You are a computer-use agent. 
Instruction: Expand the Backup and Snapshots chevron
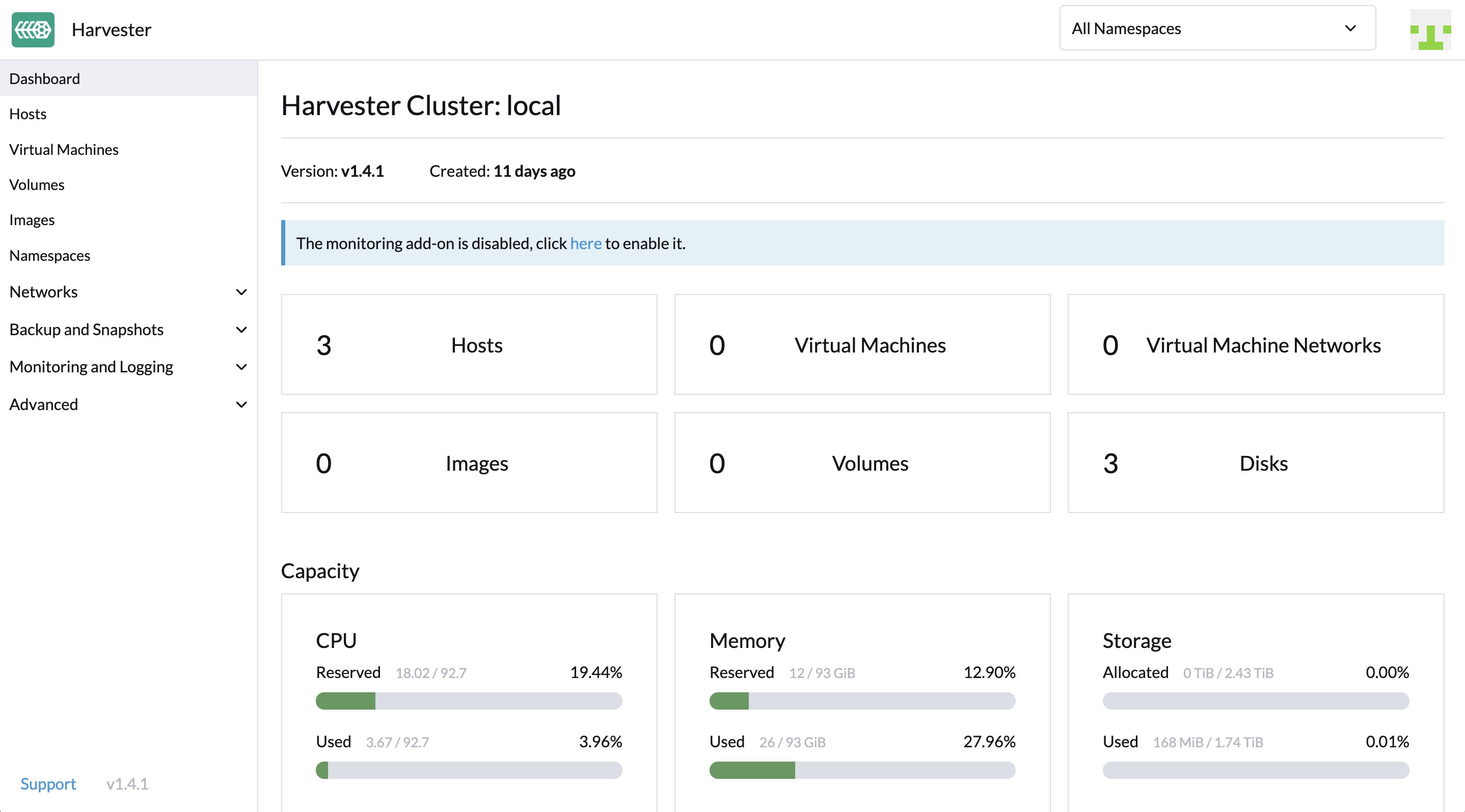tap(241, 330)
